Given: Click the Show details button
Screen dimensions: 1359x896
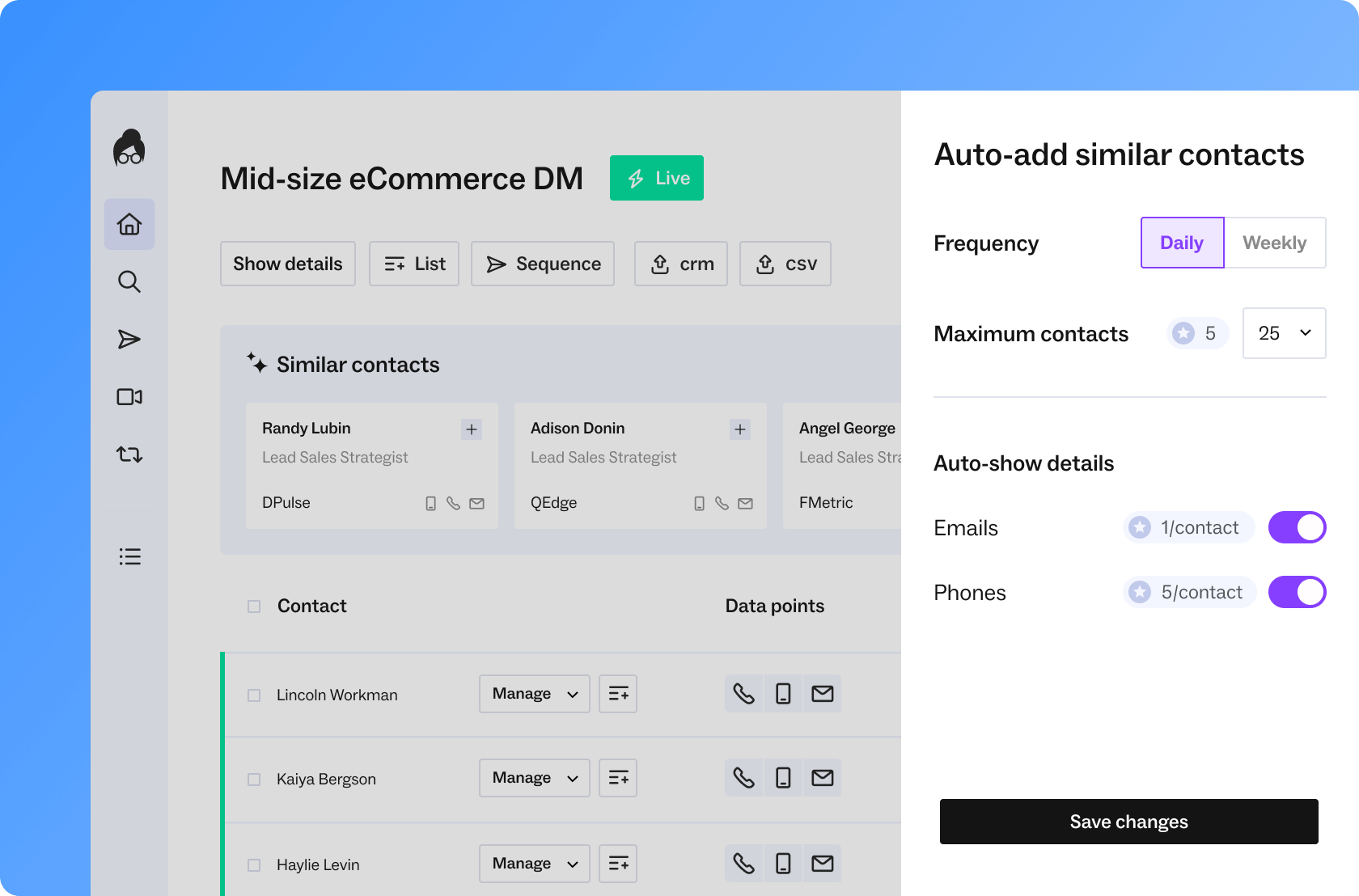Looking at the screenshot, I should coord(287,264).
